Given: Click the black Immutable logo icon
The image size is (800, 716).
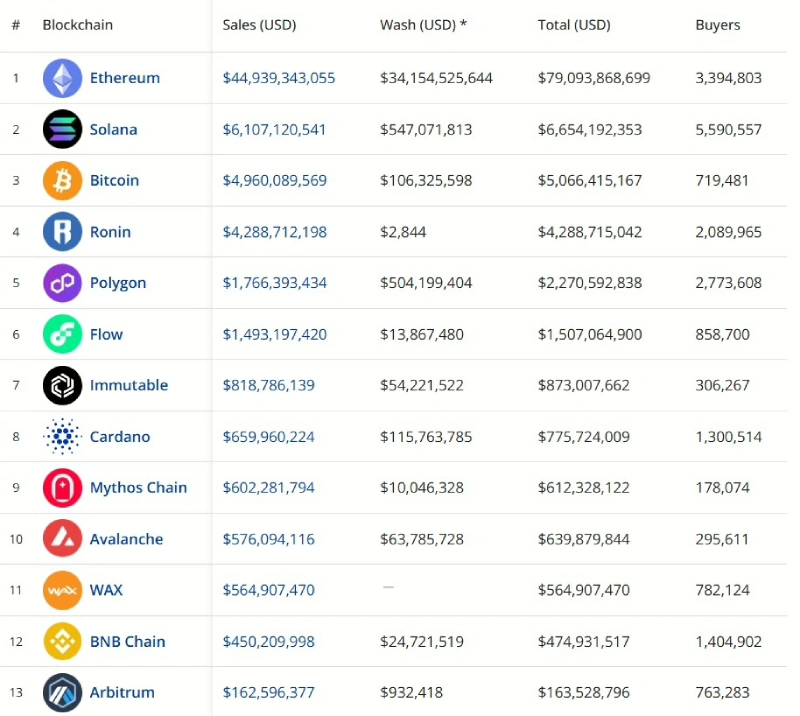Looking at the screenshot, I should tap(62, 385).
